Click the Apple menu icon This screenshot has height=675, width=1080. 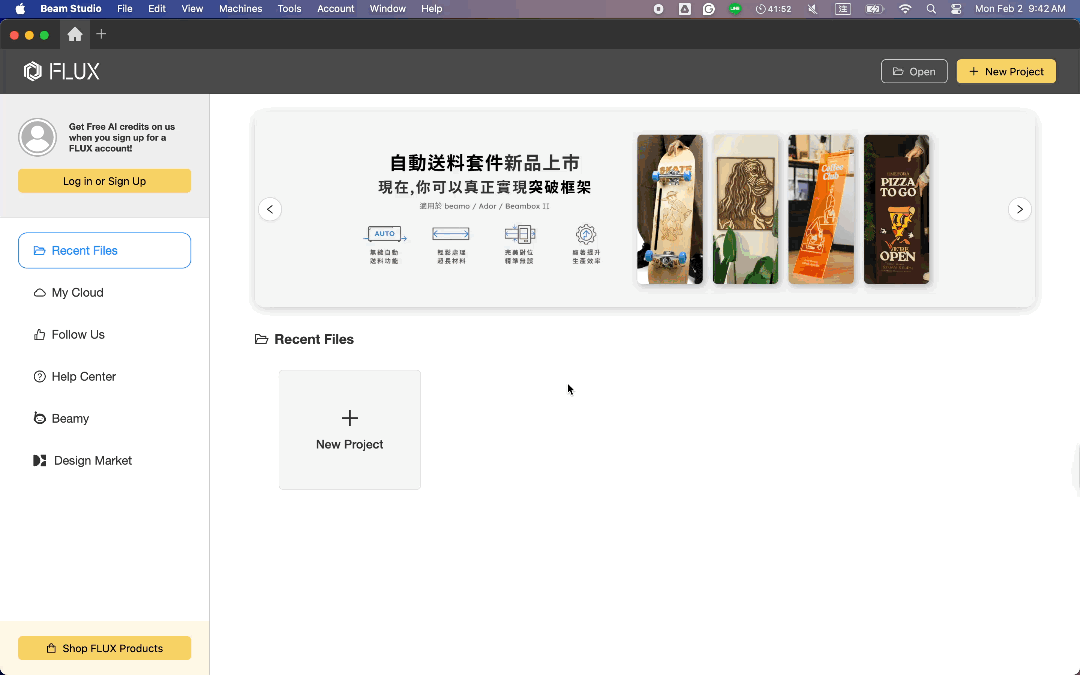click(x=20, y=9)
